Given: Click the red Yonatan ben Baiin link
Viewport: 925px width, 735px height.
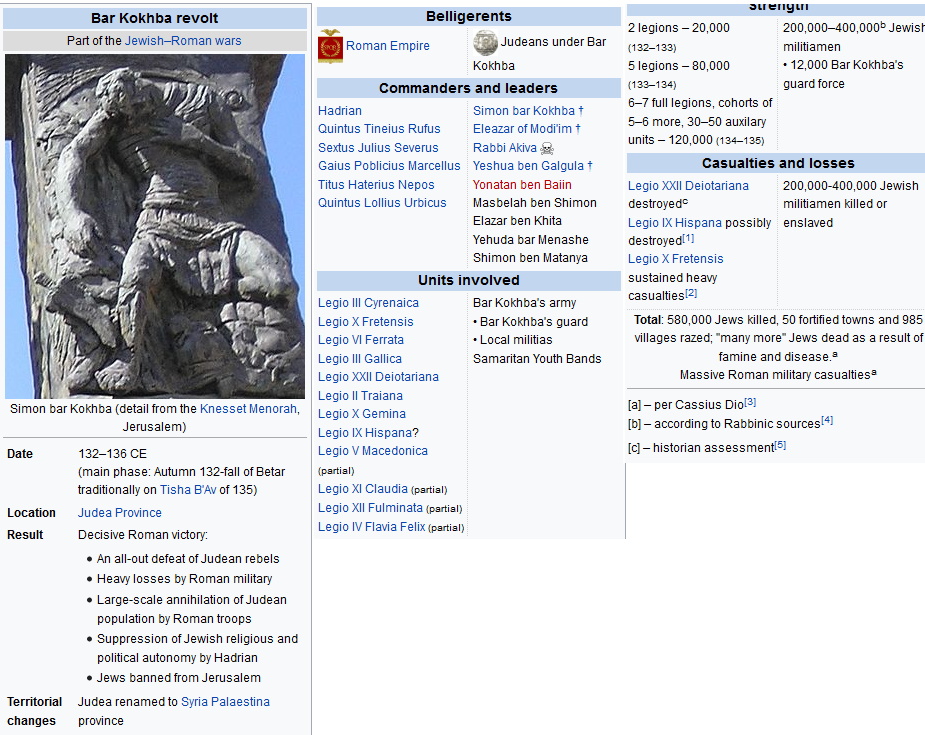Looking at the screenshot, I should (x=522, y=185).
